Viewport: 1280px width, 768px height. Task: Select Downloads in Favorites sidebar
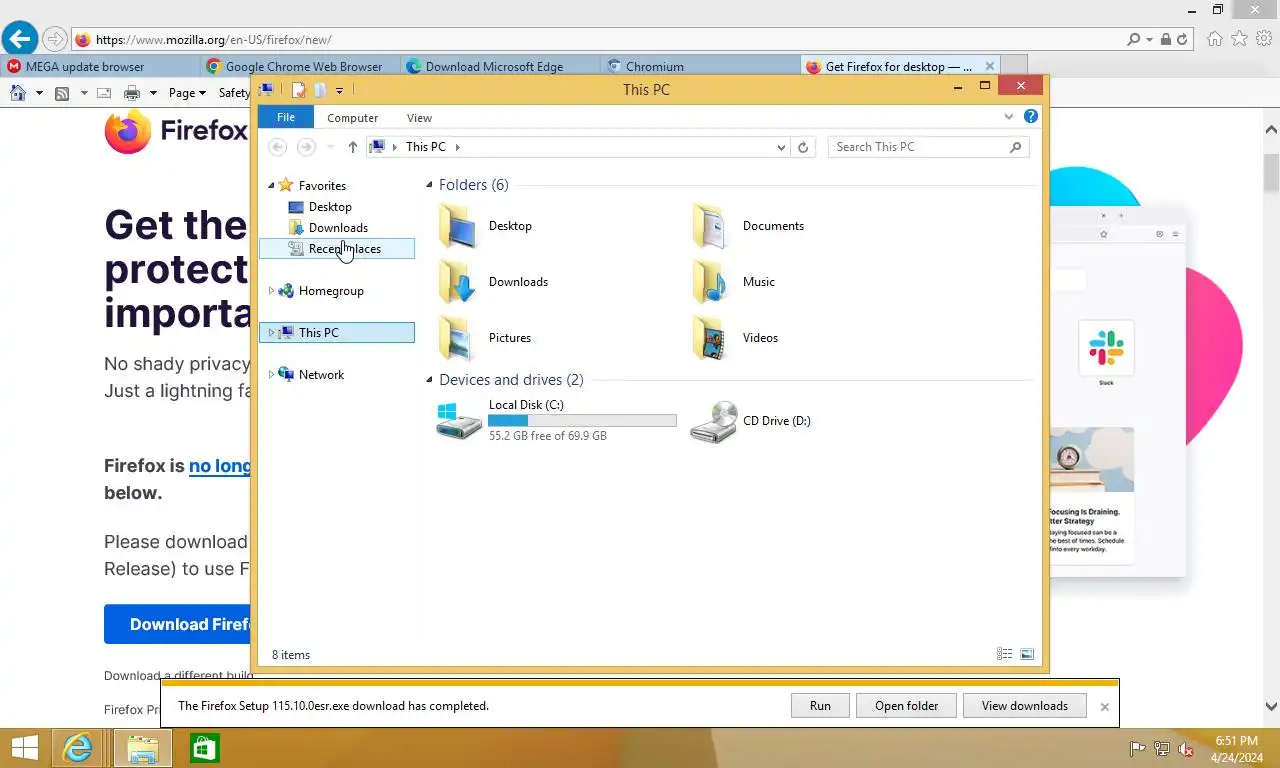(338, 228)
